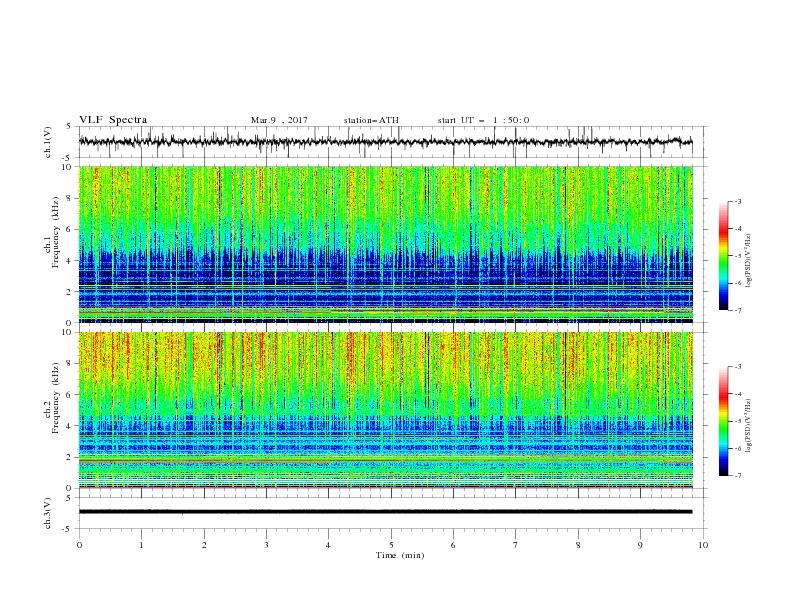Click the "-5" tick on lower colorbar

pos(738,421)
